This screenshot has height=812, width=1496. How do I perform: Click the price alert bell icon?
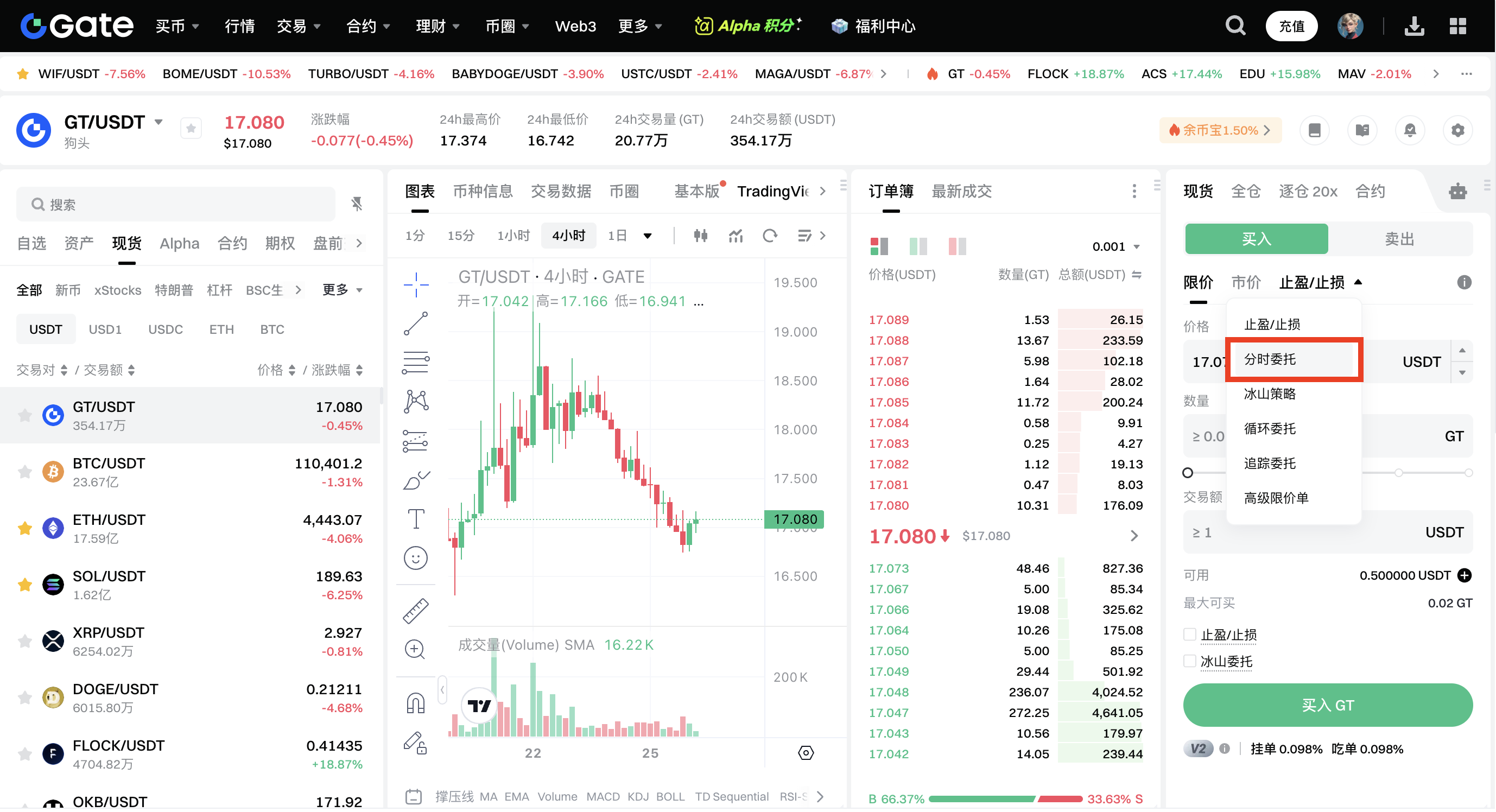(1410, 130)
